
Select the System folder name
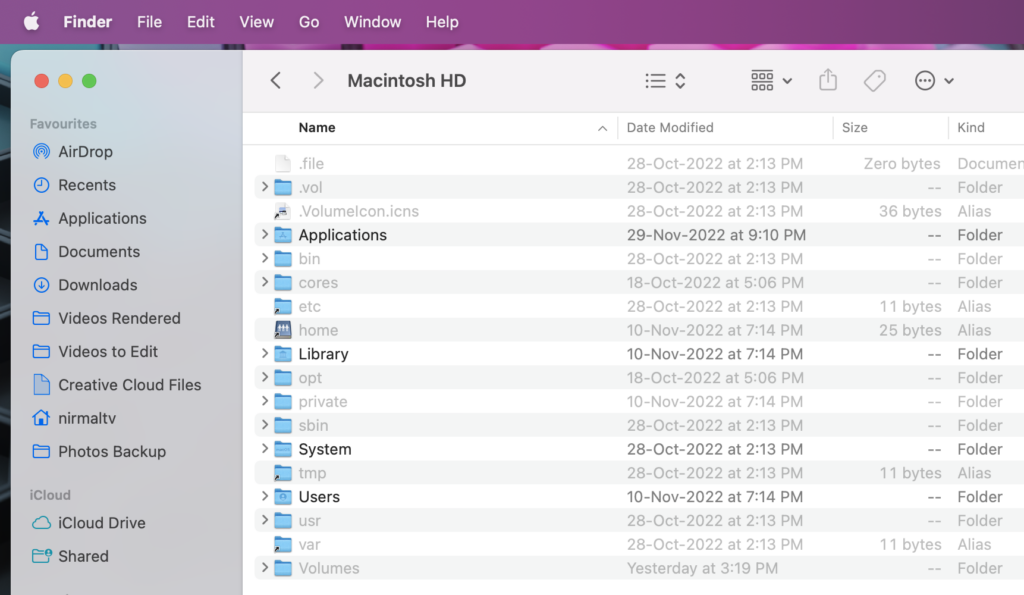pos(325,449)
